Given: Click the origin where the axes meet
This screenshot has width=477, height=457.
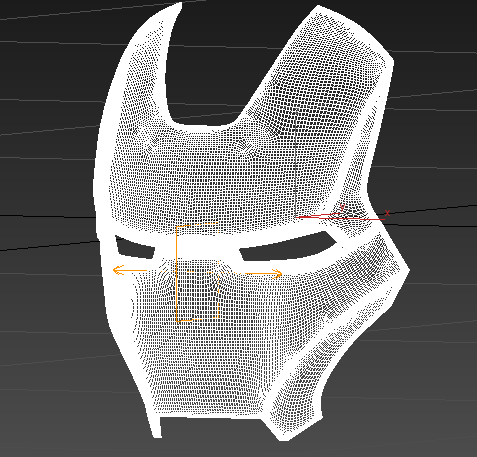Looking at the screenshot, I should (297, 217).
